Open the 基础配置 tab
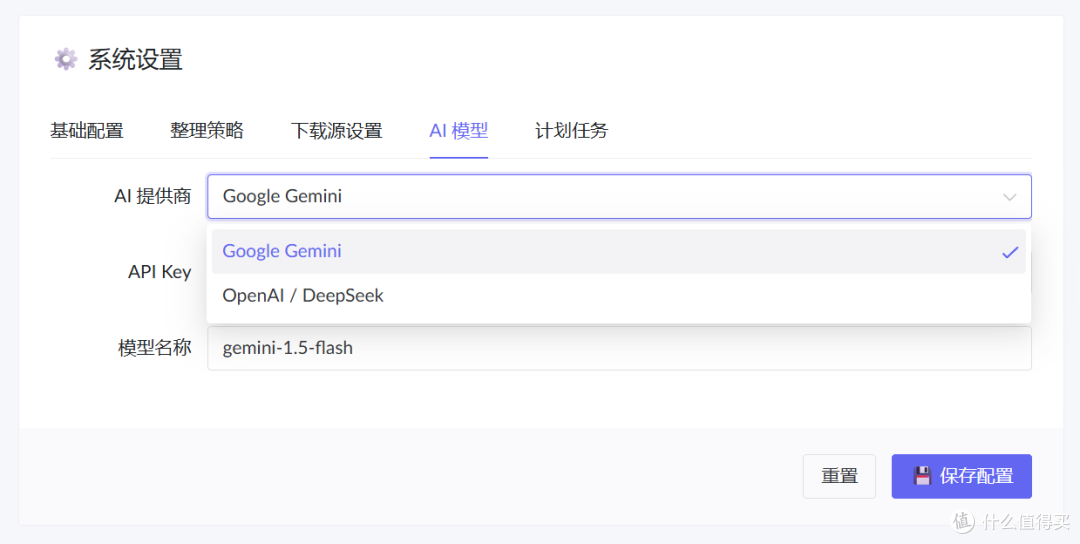The image size is (1080, 544). [x=87, y=131]
